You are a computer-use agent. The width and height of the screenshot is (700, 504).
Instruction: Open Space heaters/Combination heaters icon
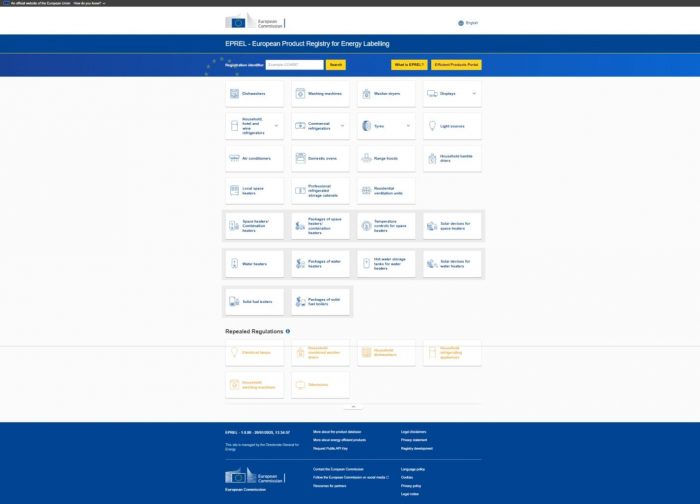pos(234,226)
